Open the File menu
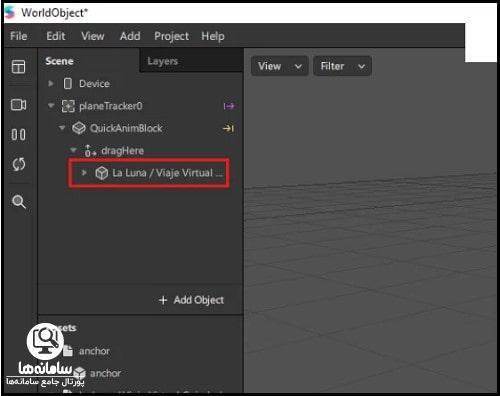500x396 pixels. (19, 36)
